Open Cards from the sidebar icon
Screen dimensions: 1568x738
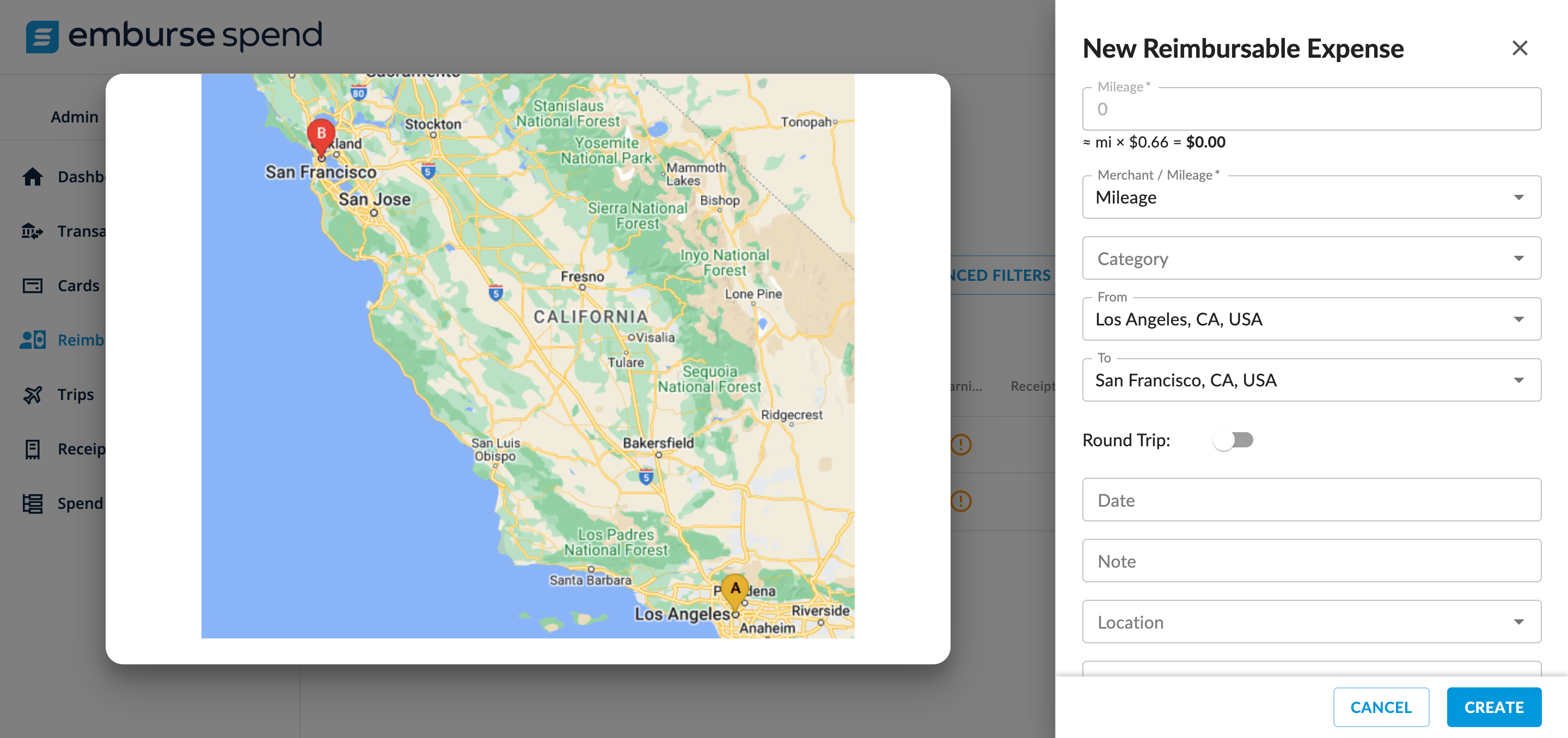(32, 285)
